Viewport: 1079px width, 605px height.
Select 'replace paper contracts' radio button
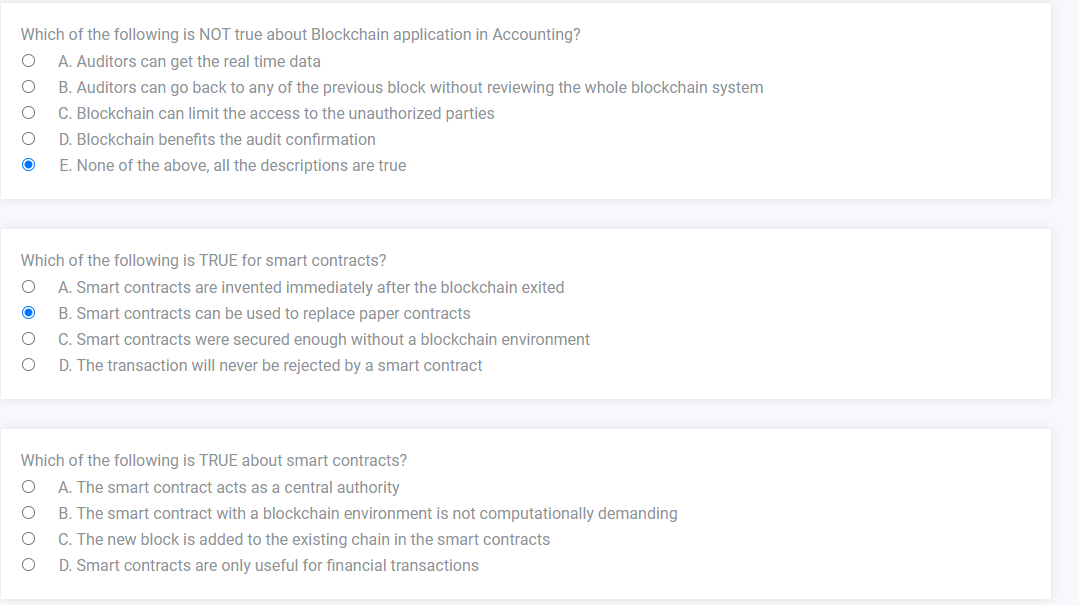(x=28, y=313)
